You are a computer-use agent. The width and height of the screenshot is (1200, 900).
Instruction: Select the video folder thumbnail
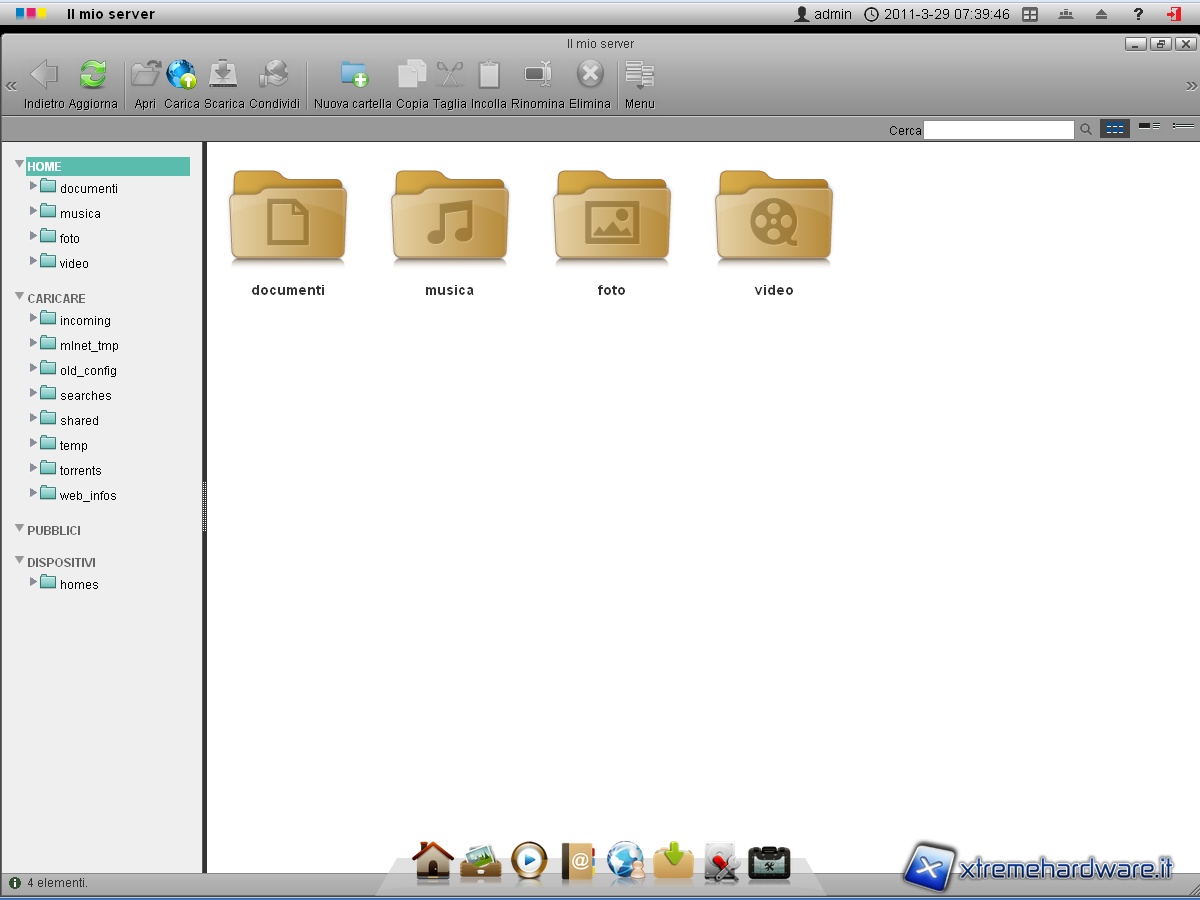(x=773, y=220)
